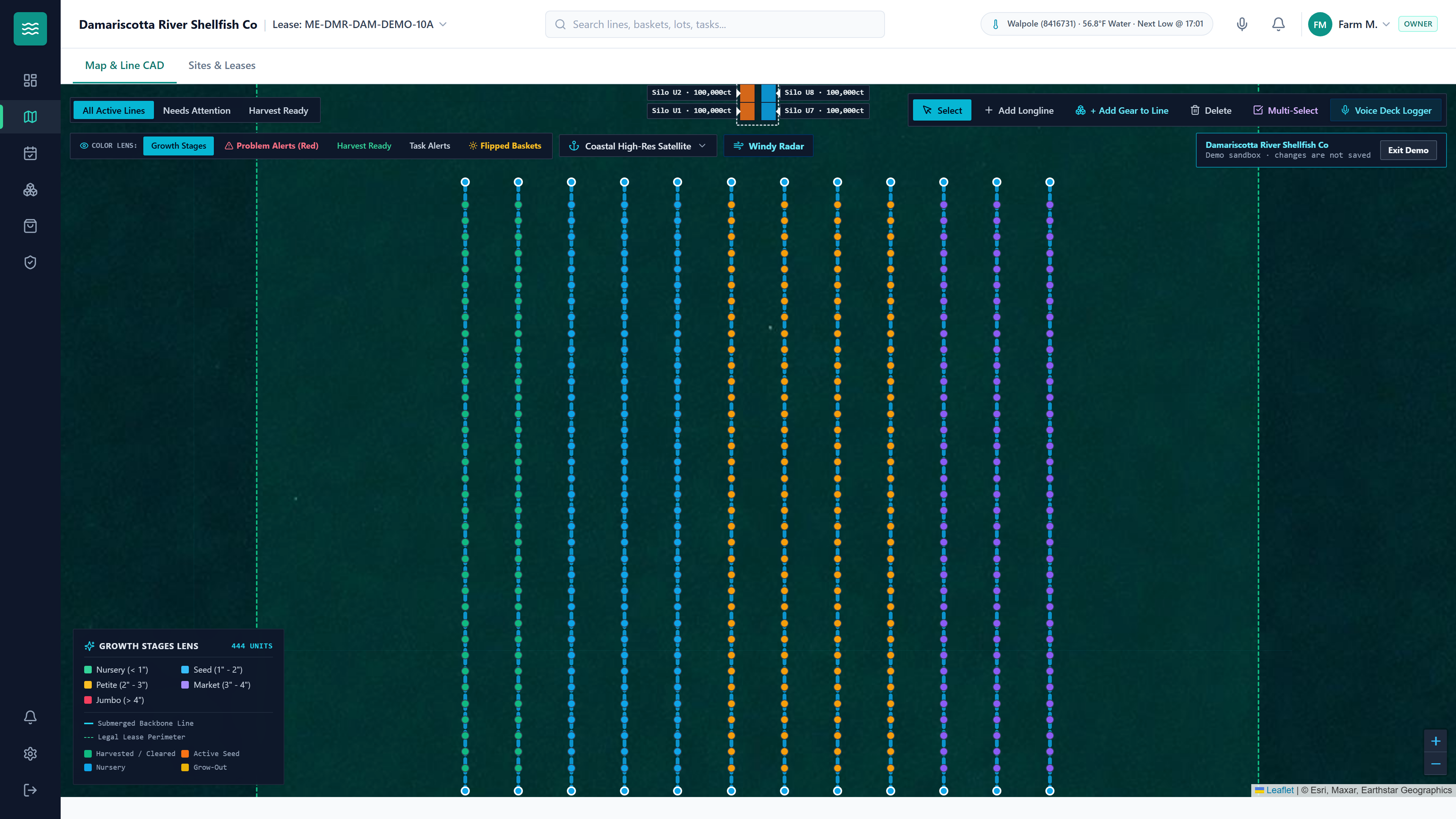Open the Sites & Leases tab
The width and height of the screenshot is (1456, 819).
pyautogui.click(x=221, y=66)
